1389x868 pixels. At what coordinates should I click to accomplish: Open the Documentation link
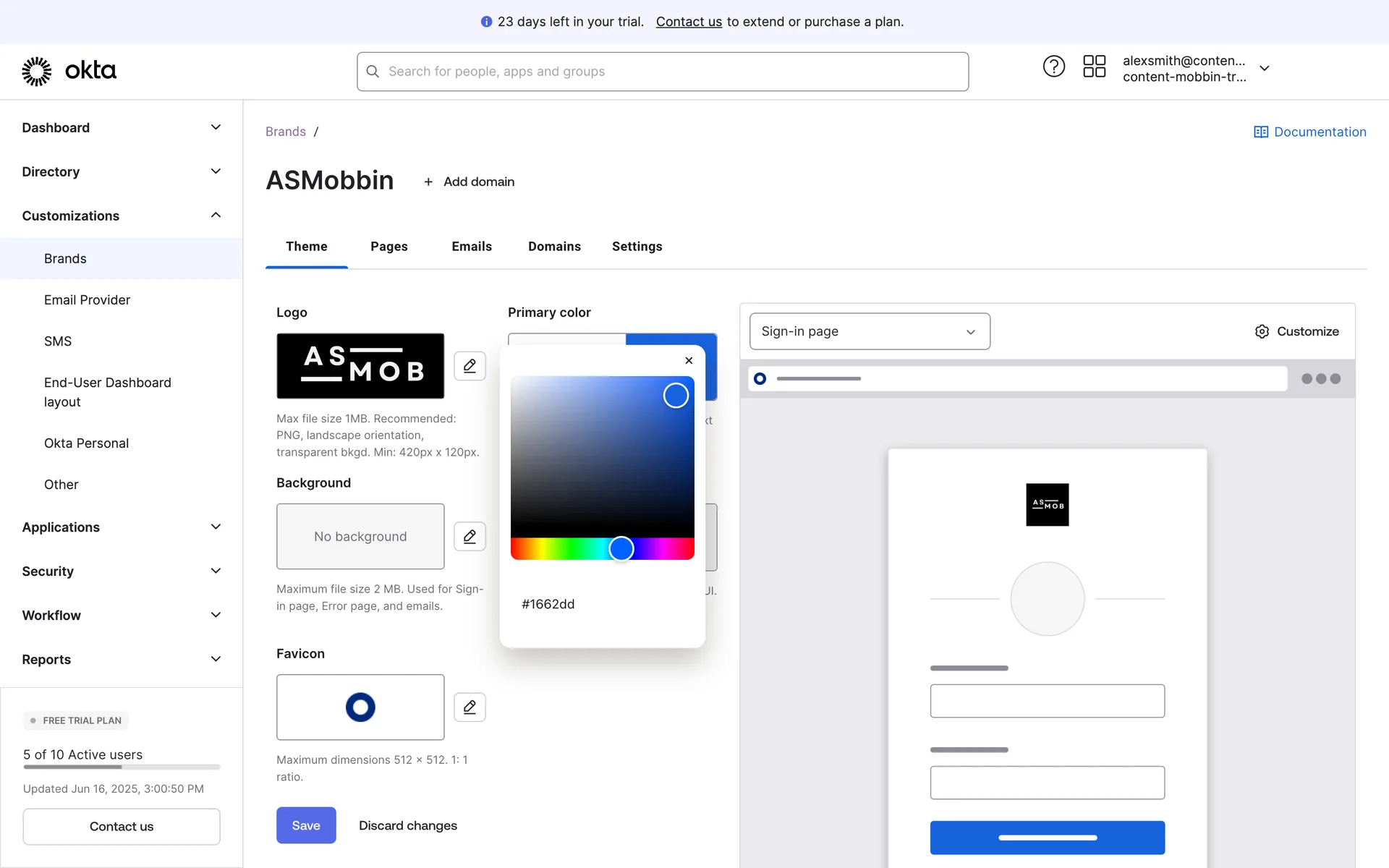1309,132
